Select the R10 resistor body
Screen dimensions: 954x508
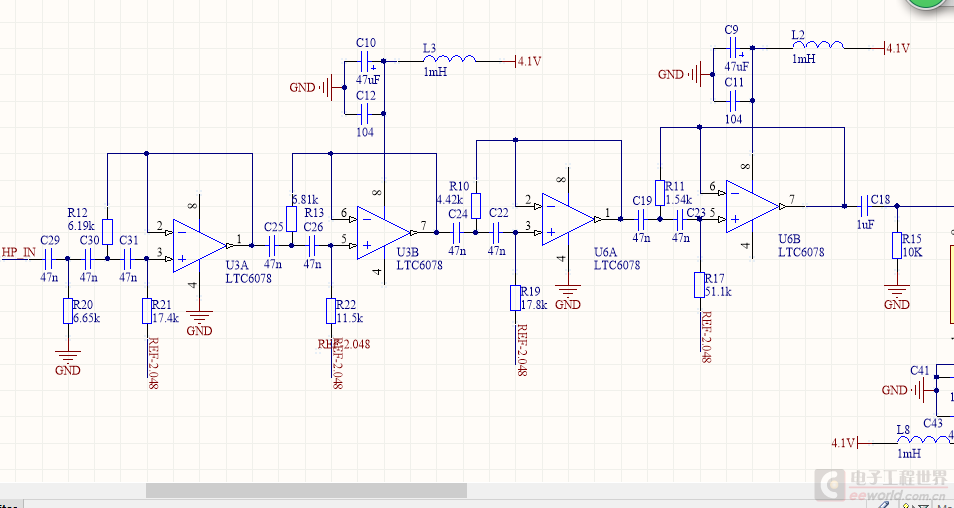476,206
